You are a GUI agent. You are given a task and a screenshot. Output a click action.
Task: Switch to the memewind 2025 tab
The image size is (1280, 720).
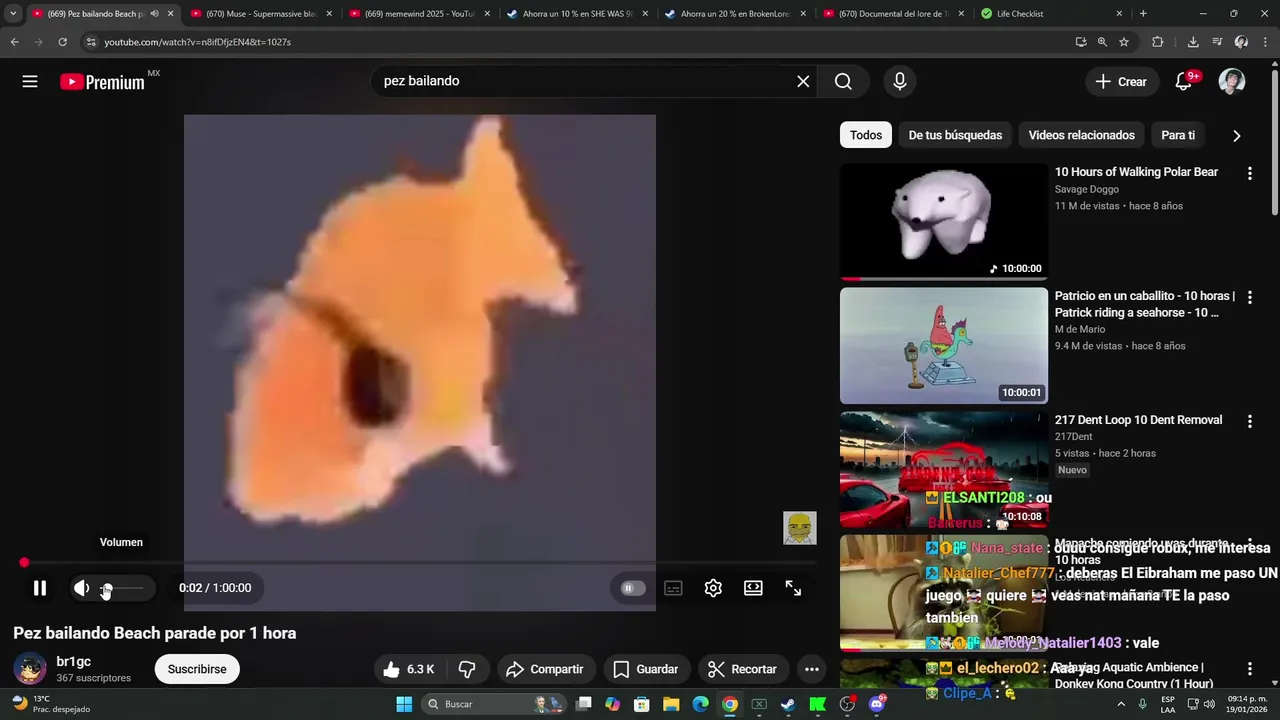coord(420,14)
